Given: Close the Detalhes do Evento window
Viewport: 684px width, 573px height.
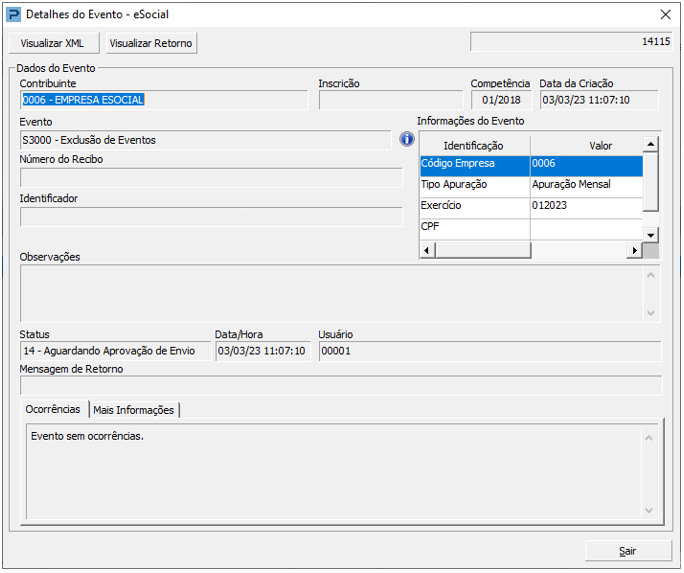Looking at the screenshot, I should (666, 15).
